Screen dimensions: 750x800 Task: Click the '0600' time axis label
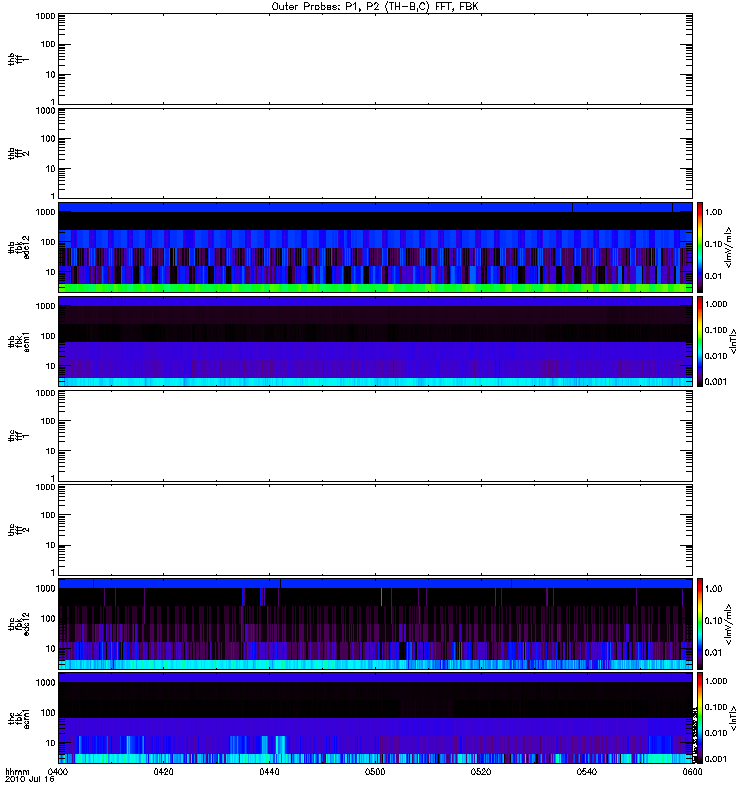692,771
